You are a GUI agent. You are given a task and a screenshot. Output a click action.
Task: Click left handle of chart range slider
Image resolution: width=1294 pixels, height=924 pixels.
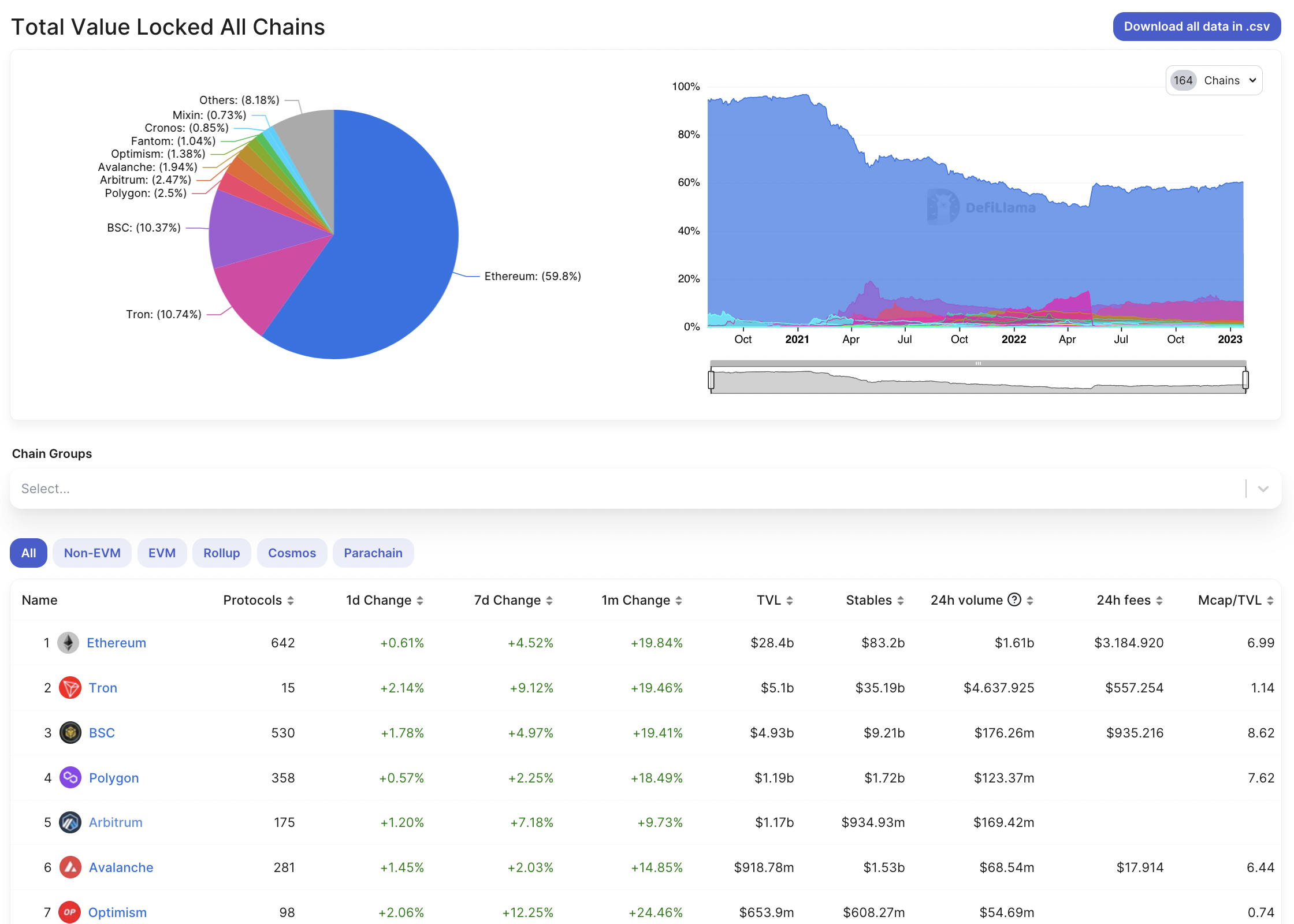pyautogui.click(x=711, y=379)
